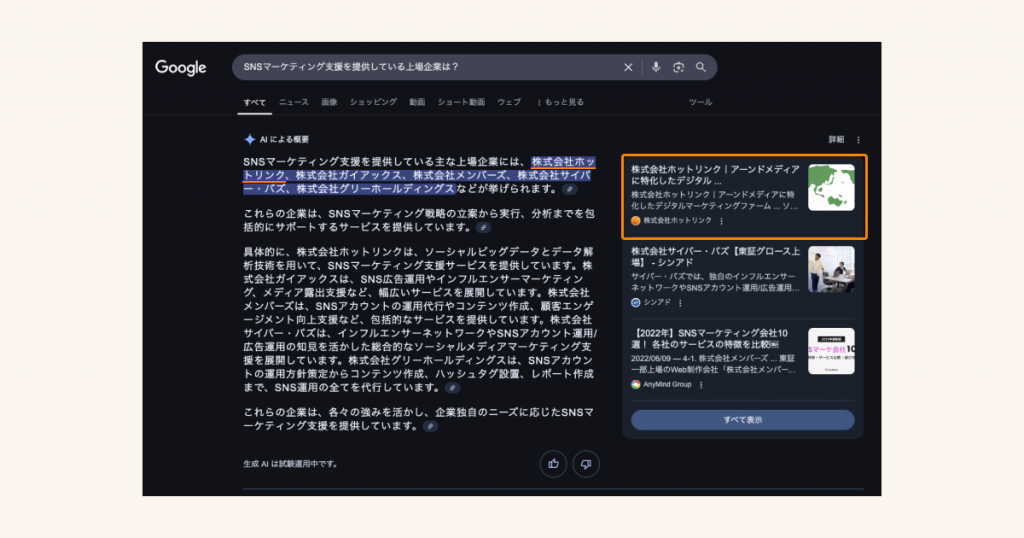Click the 生成 AI は試験運用中です notice
The width and height of the screenshot is (1024, 538).
pyautogui.click(x=291, y=464)
